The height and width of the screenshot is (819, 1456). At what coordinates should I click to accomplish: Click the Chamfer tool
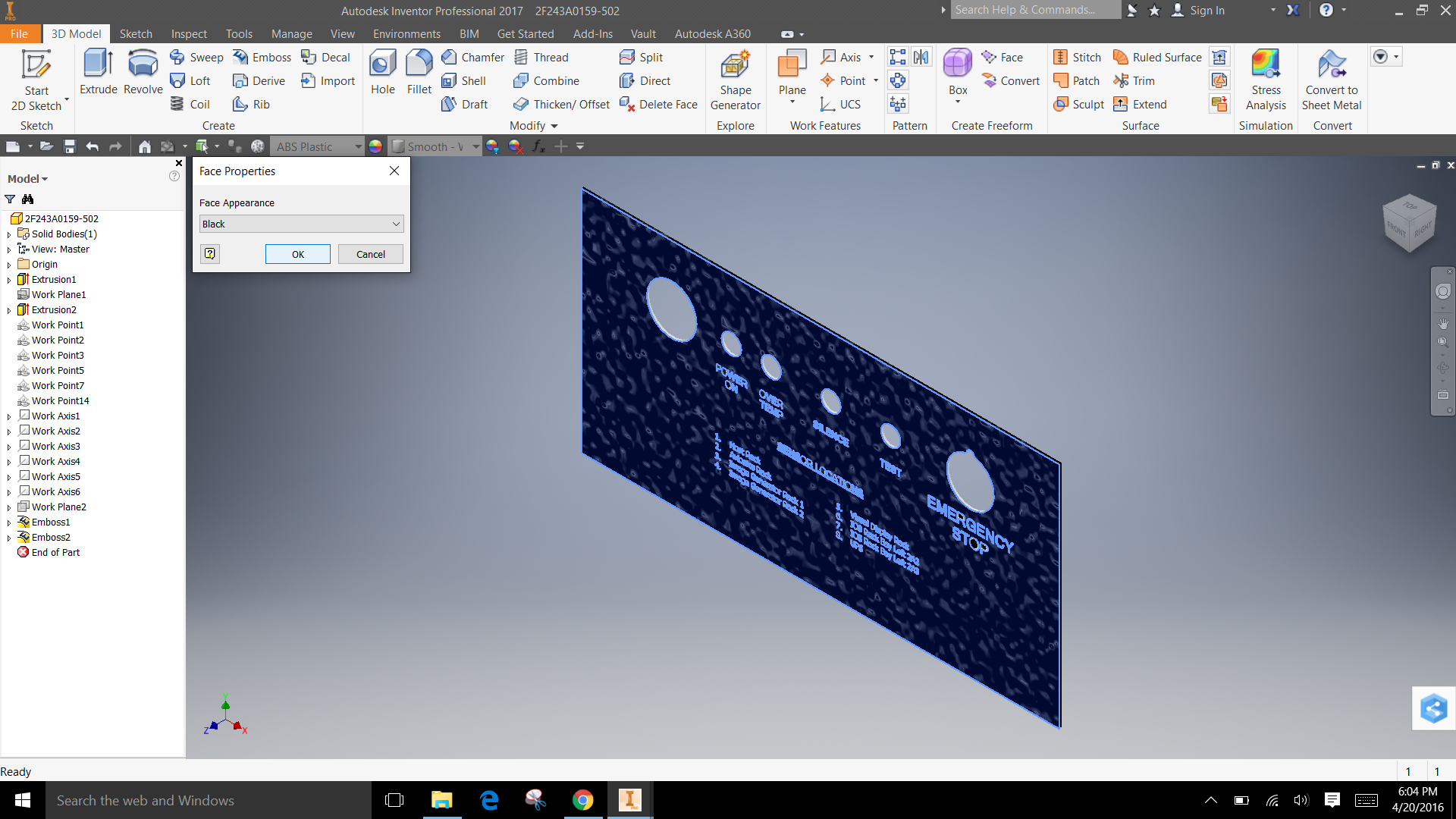click(472, 57)
